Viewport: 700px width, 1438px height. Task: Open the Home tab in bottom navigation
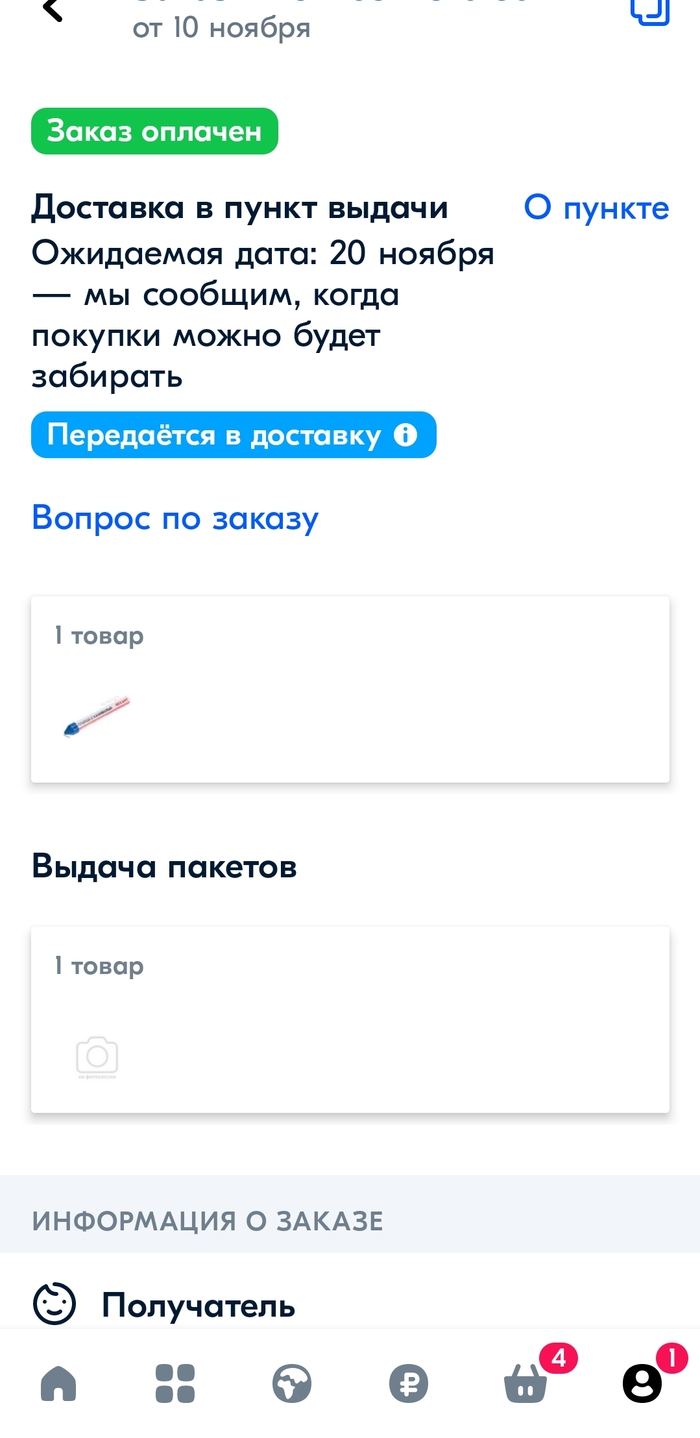(57, 1385)
